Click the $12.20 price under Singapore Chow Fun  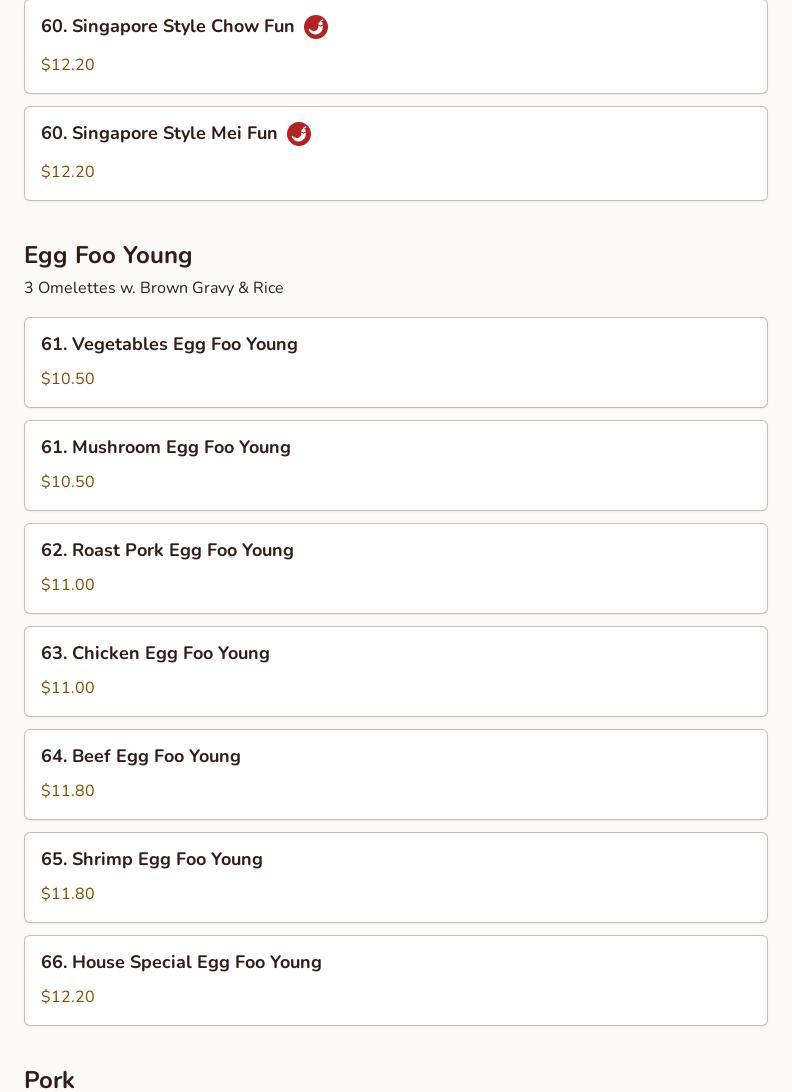click(x=68, y=65)
